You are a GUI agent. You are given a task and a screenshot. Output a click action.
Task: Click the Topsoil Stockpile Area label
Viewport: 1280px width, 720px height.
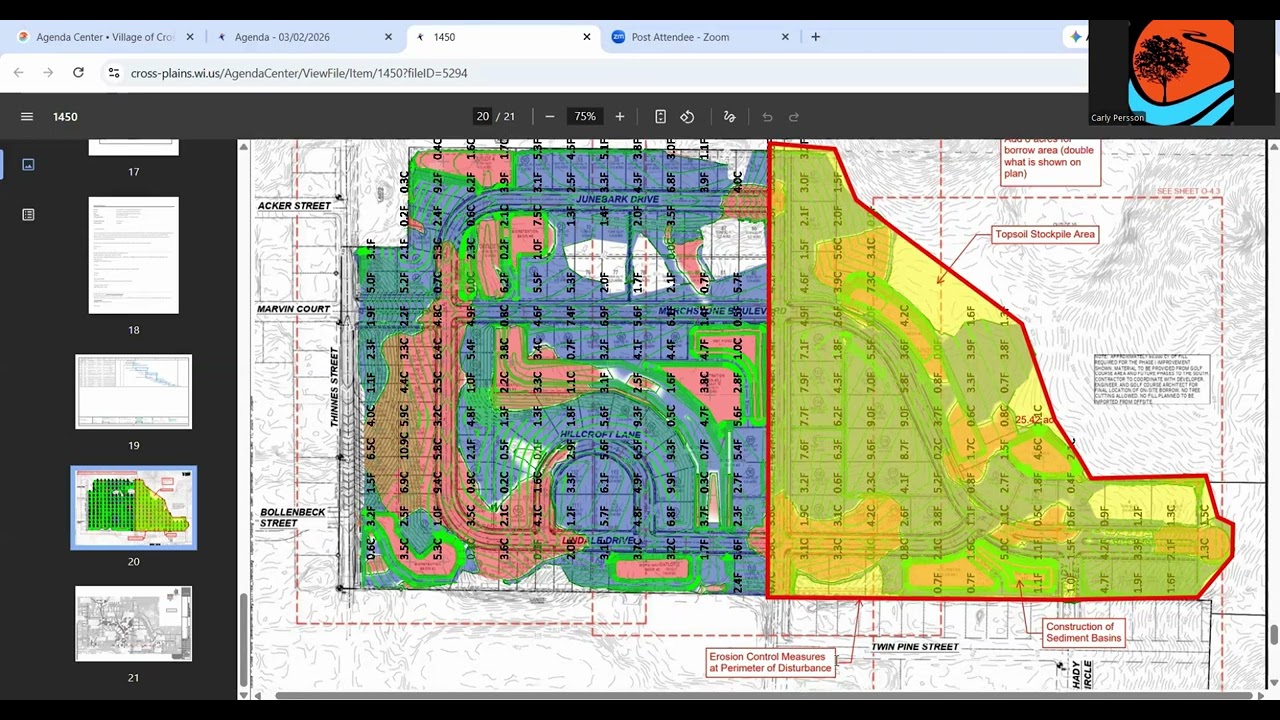1045,234
